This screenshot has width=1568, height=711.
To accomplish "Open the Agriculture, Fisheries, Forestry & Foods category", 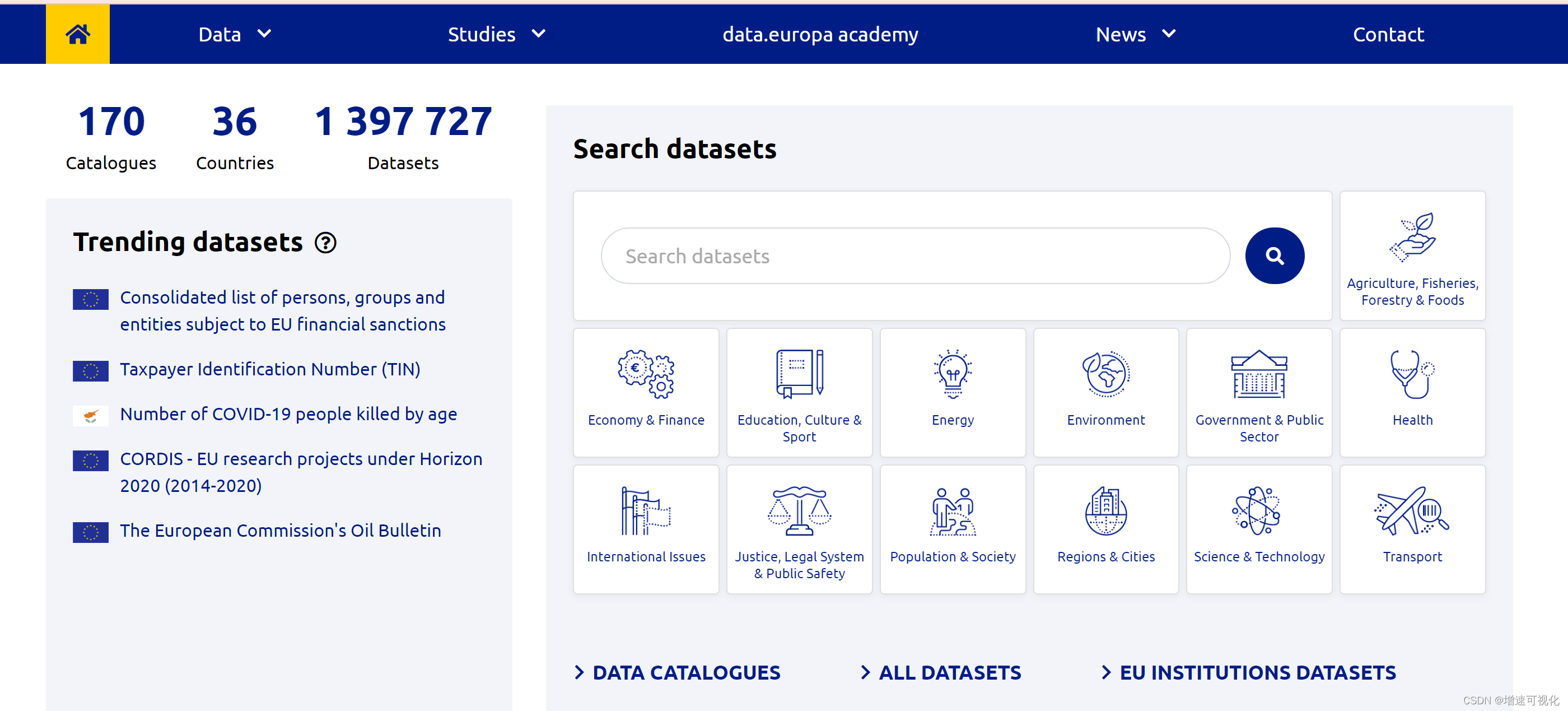I will coord(1412,256).
